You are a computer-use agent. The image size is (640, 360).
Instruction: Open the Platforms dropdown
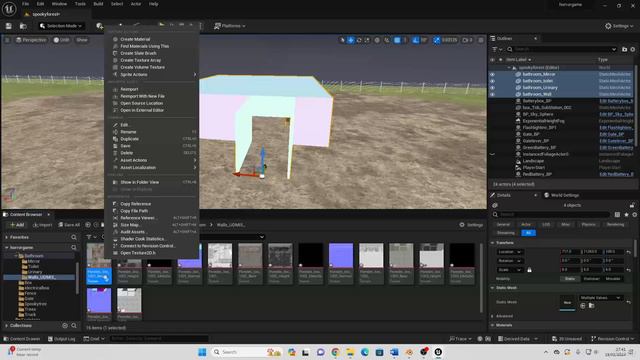click(x=230, y=26)
